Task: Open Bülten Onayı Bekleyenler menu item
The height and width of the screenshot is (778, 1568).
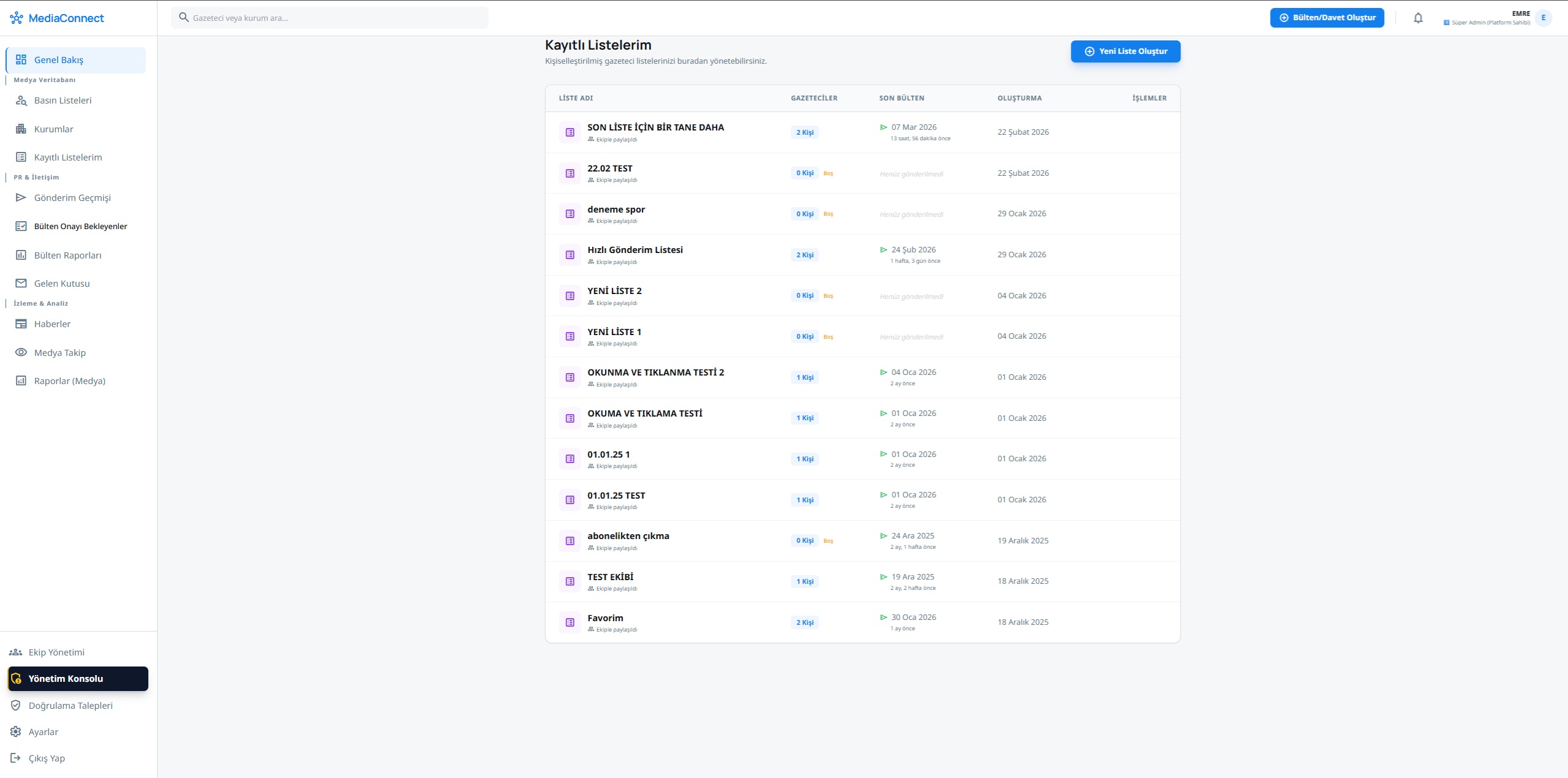Action: pyautogui.click(x=80, y=226)
